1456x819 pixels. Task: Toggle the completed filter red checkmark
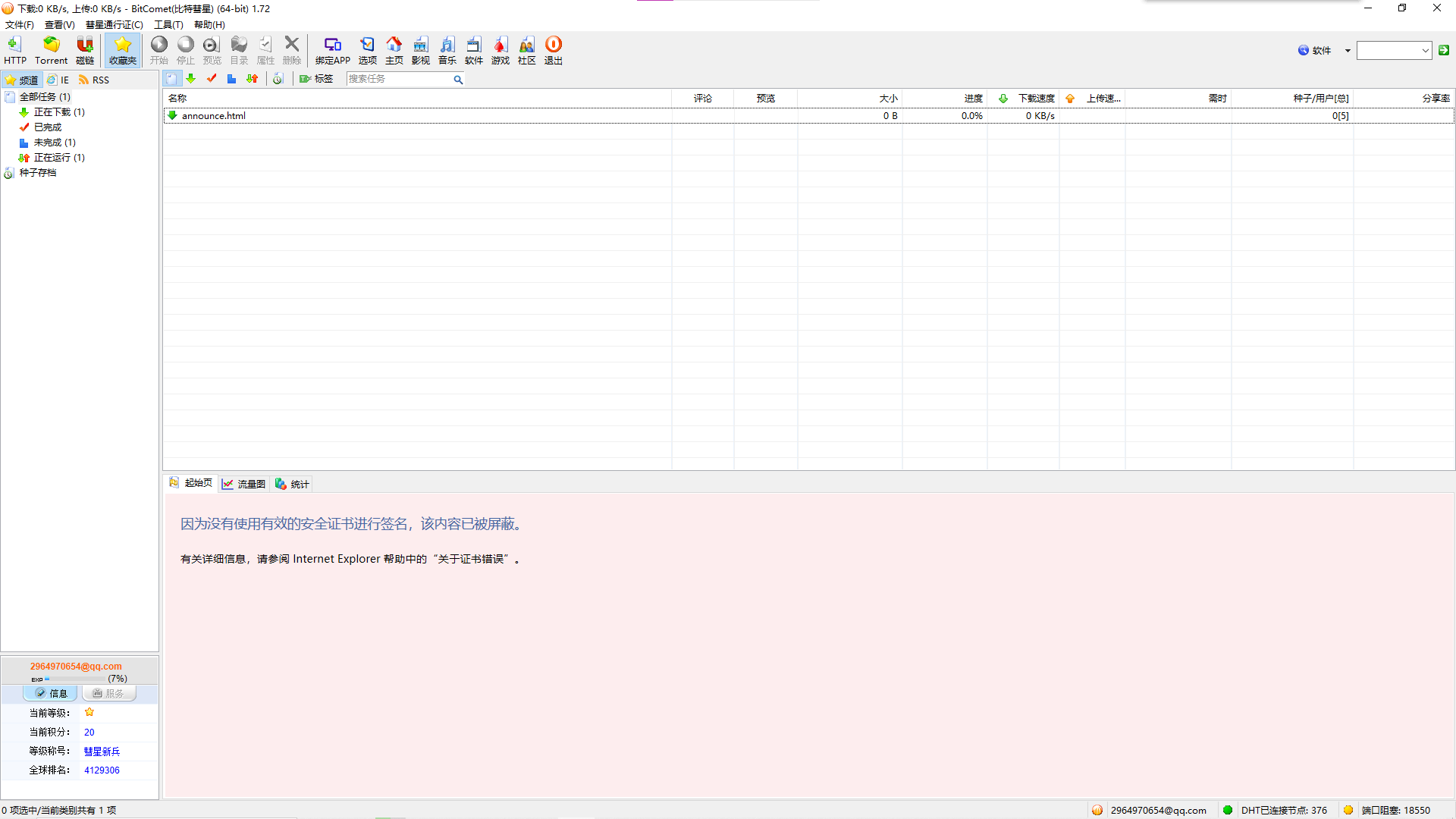point(212,79)
